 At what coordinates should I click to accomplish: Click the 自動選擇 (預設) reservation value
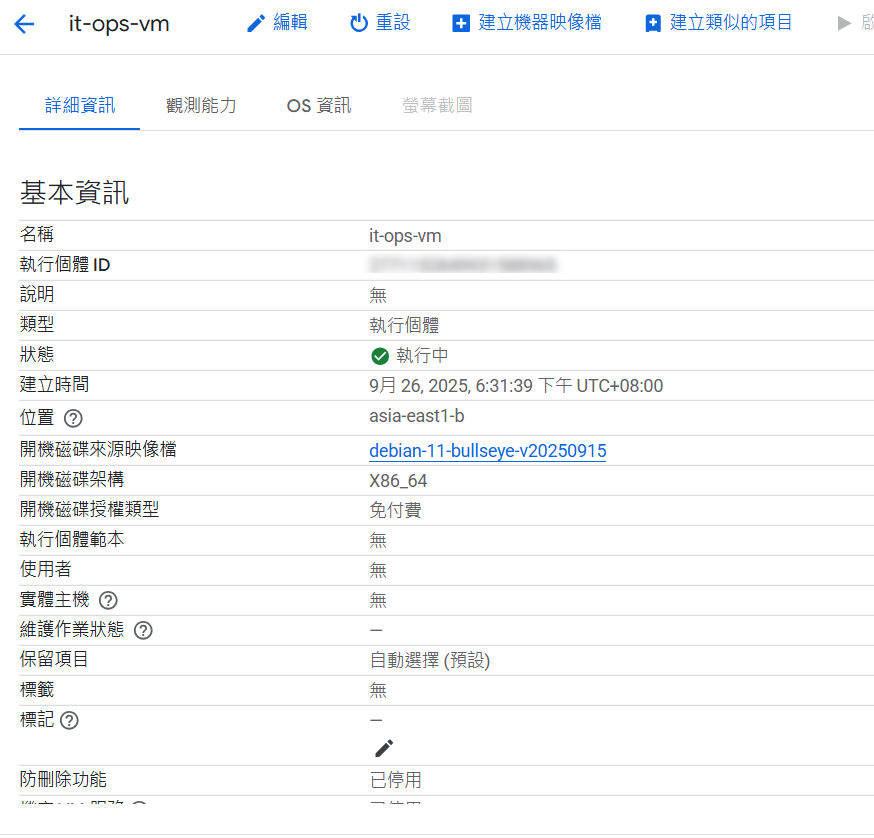pyautogui.click(x=430, y=661)
